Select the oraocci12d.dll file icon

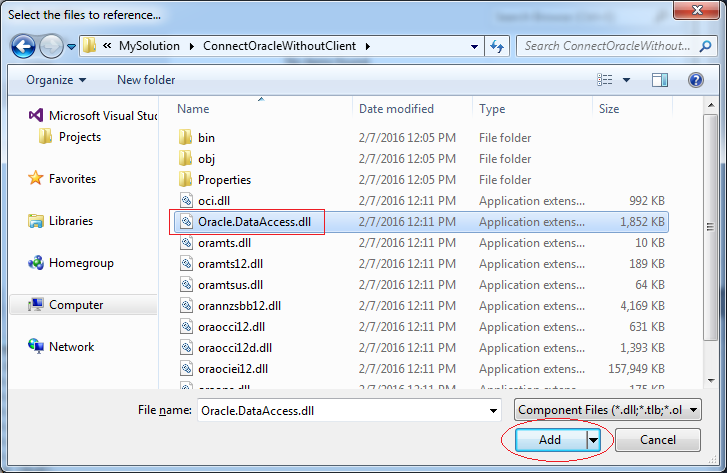186,347
